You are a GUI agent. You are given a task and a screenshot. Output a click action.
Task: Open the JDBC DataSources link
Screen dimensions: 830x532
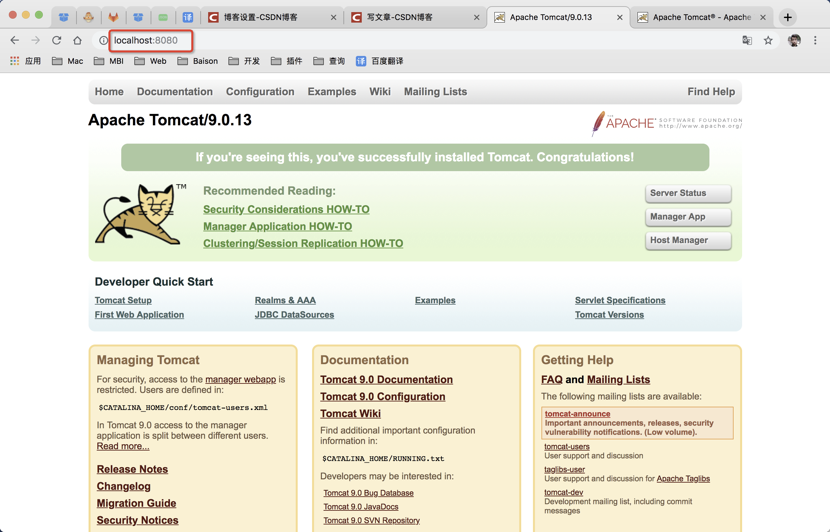pos(294,314)
